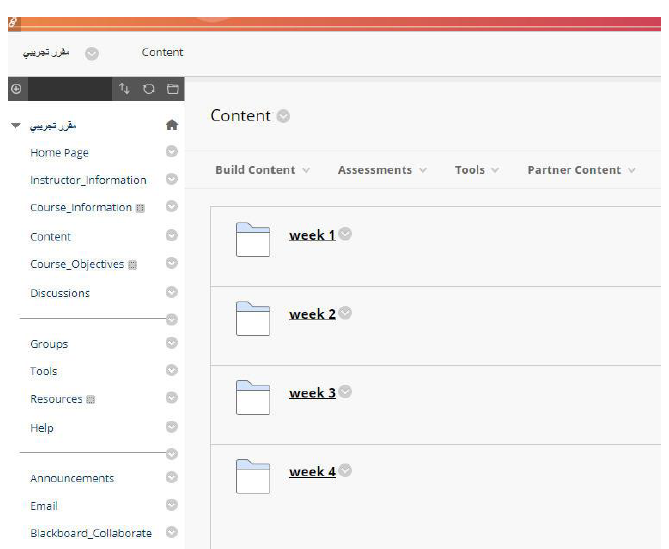Open chevron on second sidebar divider

click(172, 454)
